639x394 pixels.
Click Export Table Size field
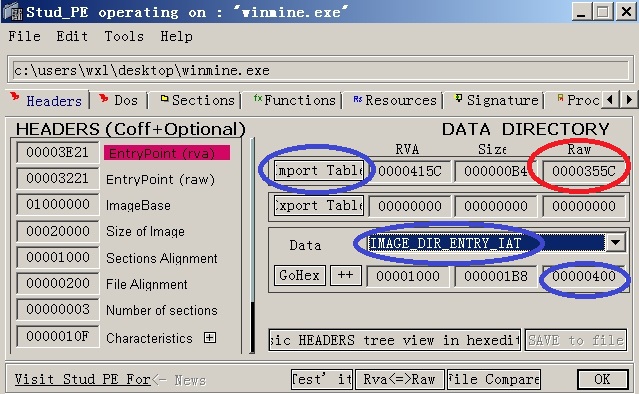[x=496, y=206]
